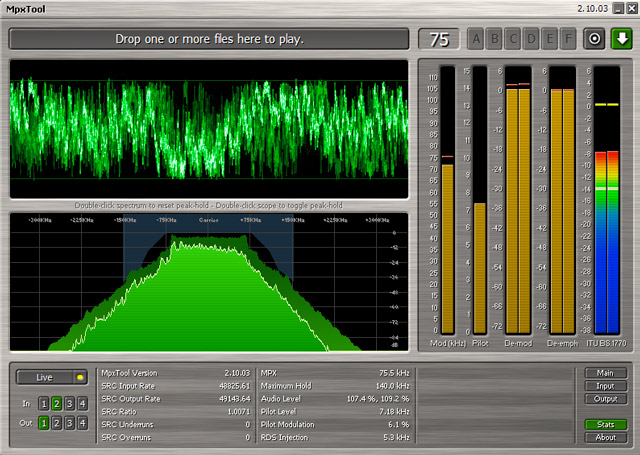Viewport: 640px width, 455px height.
Task: Click the SRC Underruns label
Action: (x=127, y=424)
